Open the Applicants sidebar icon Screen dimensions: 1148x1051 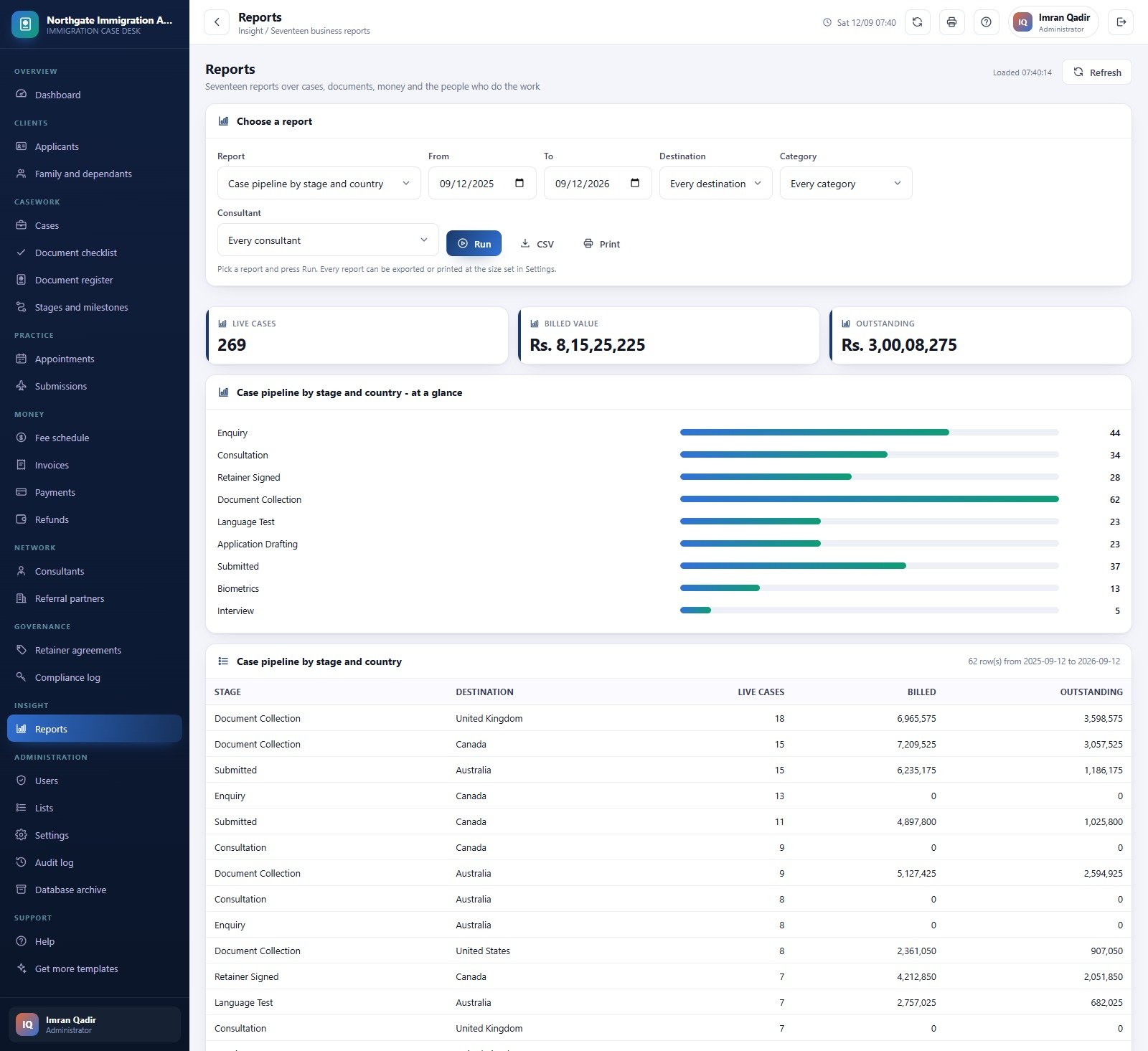(x=22, y=146)
